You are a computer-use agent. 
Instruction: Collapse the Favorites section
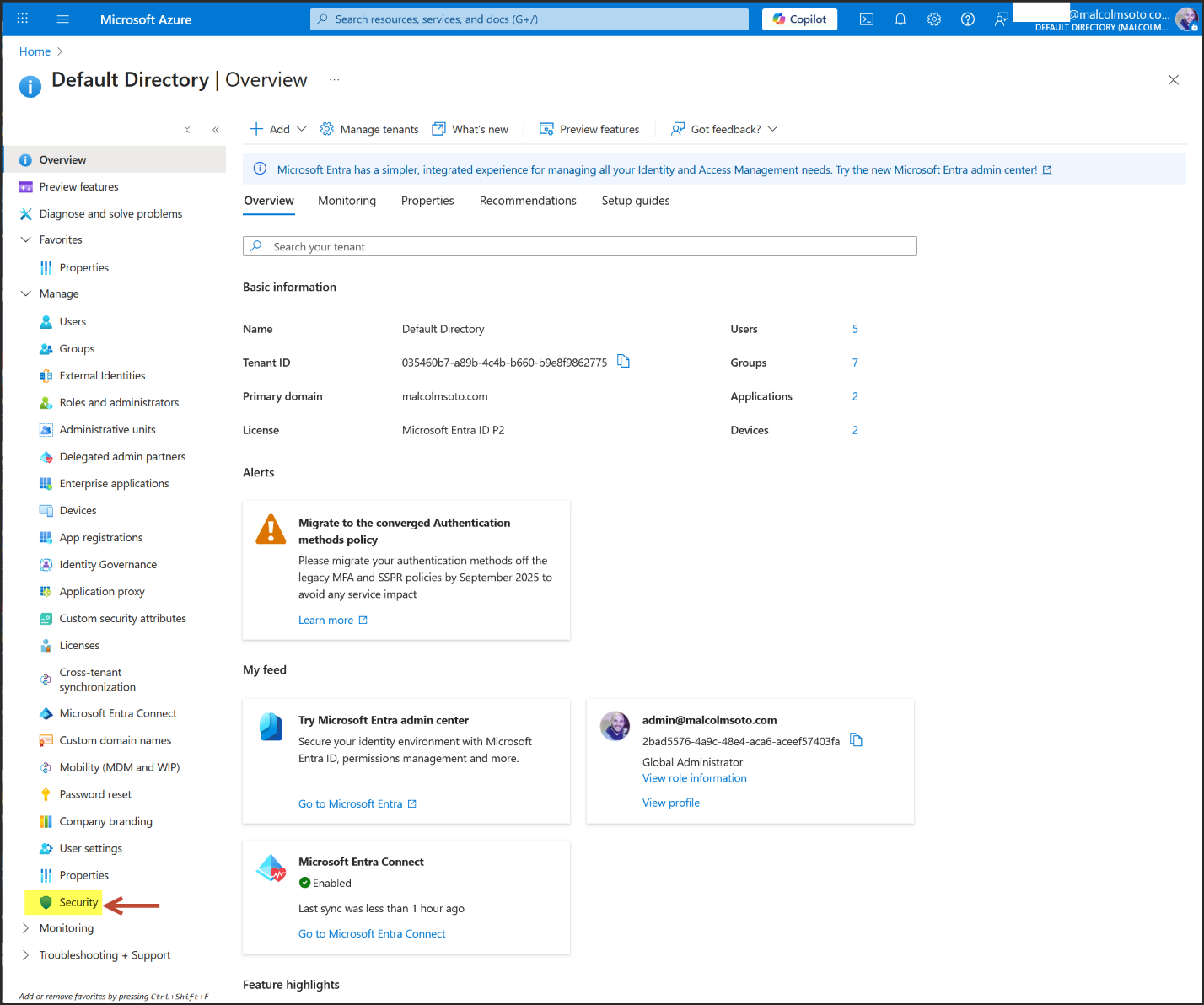[26, 239]
